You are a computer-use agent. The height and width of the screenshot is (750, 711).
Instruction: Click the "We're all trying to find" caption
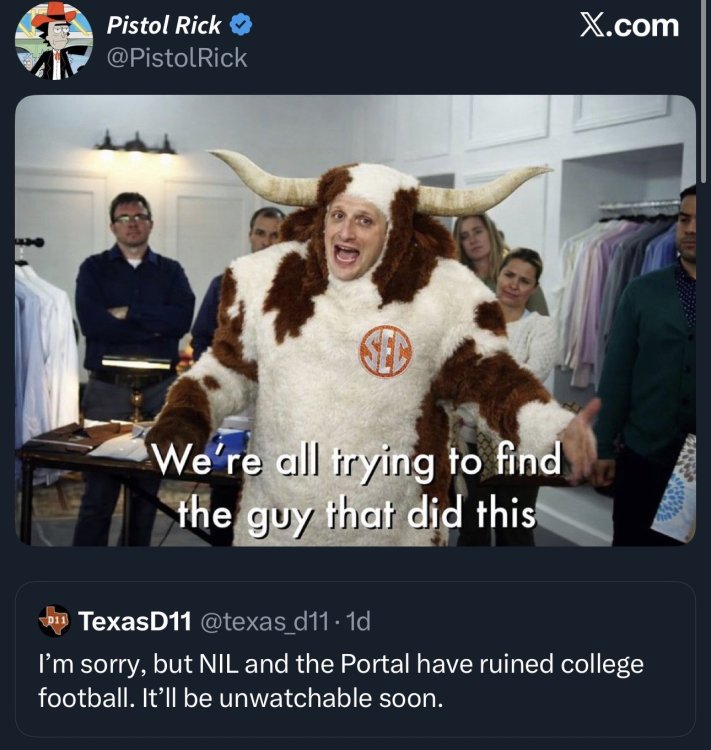click(356, 464)
